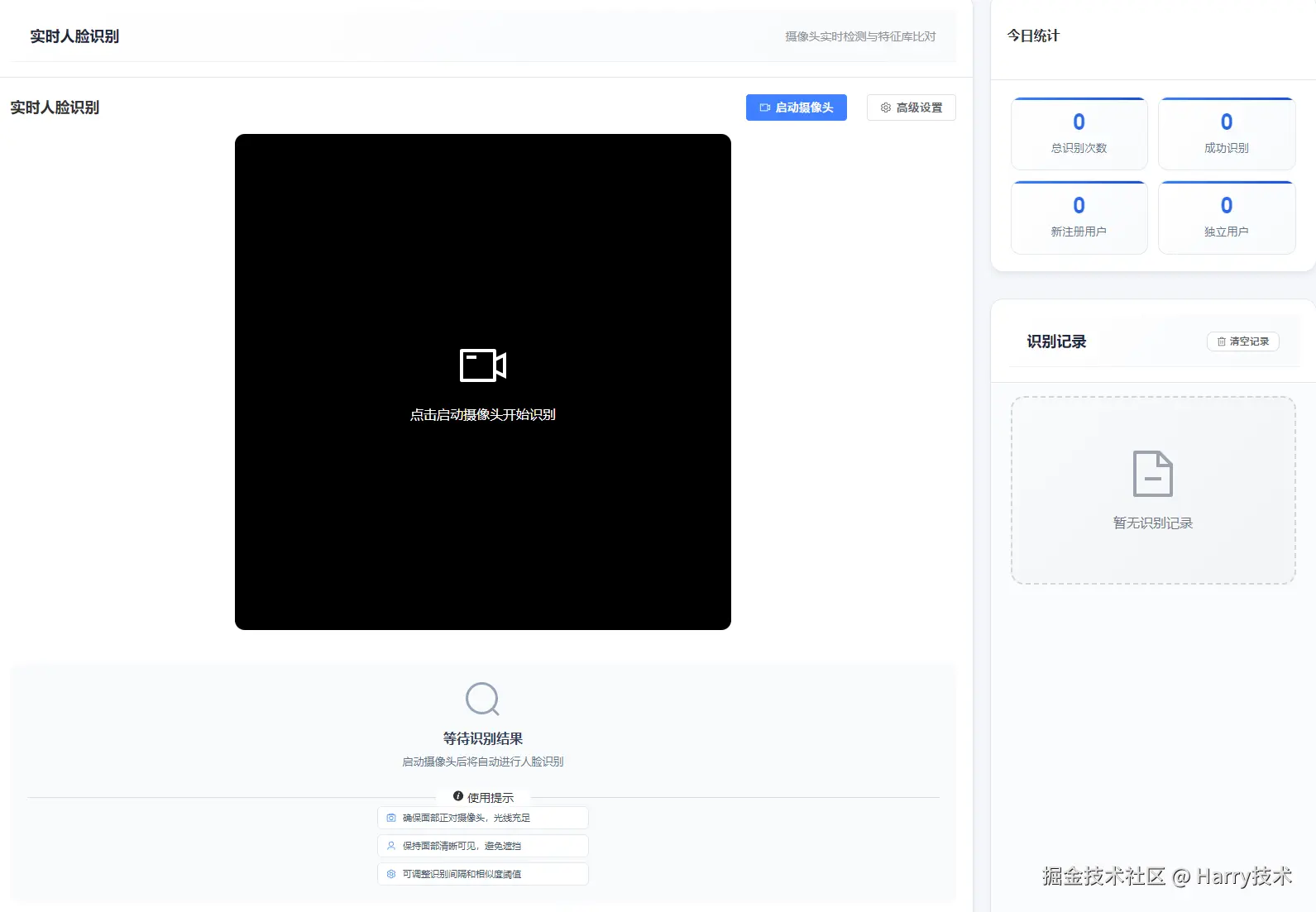Click the 启动摄像头 button
Image resolution: width=1316 pixels, height=912 pixels.
point(796,107)
